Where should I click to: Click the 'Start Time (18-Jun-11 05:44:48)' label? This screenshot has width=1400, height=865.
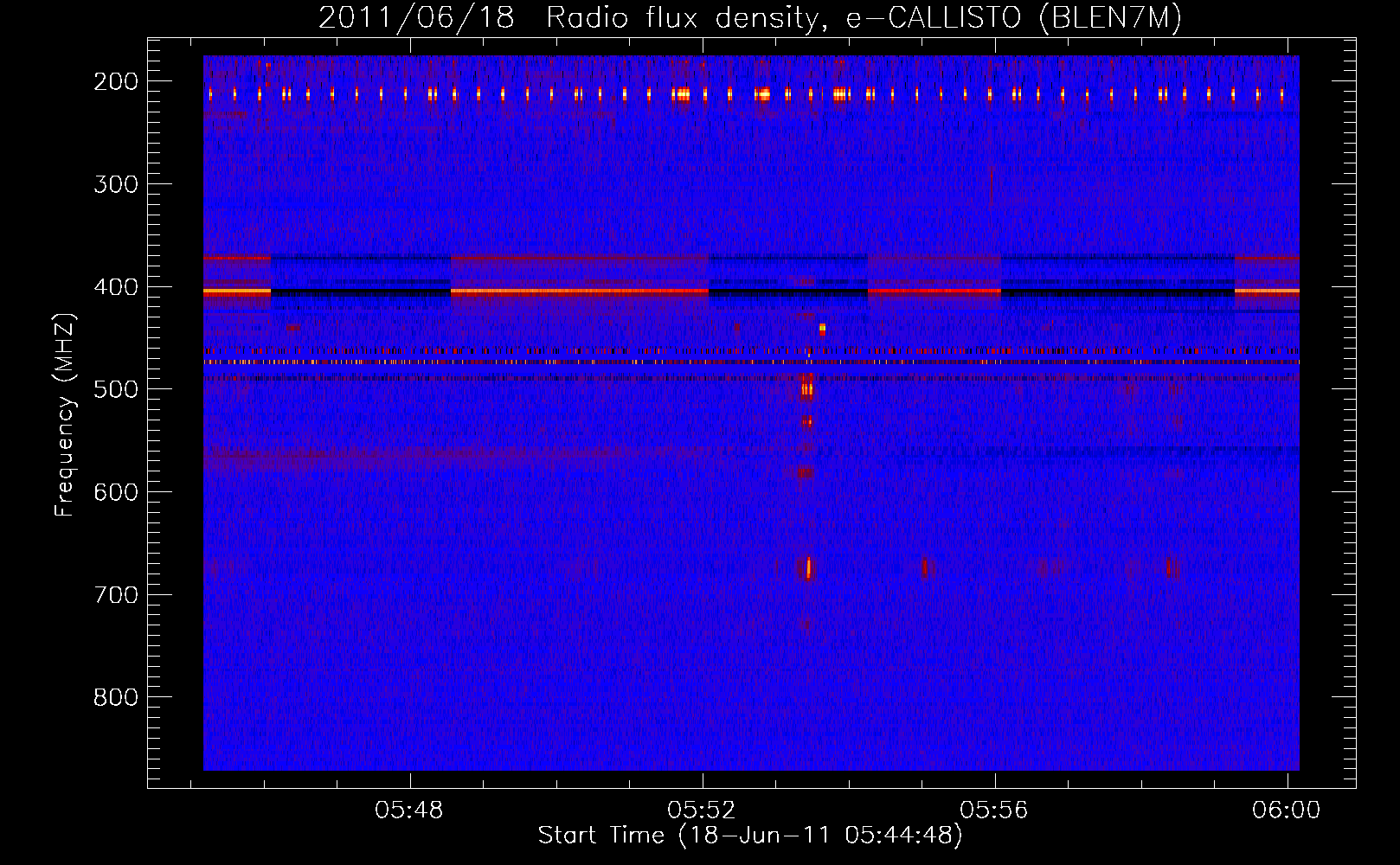[750, 836]
